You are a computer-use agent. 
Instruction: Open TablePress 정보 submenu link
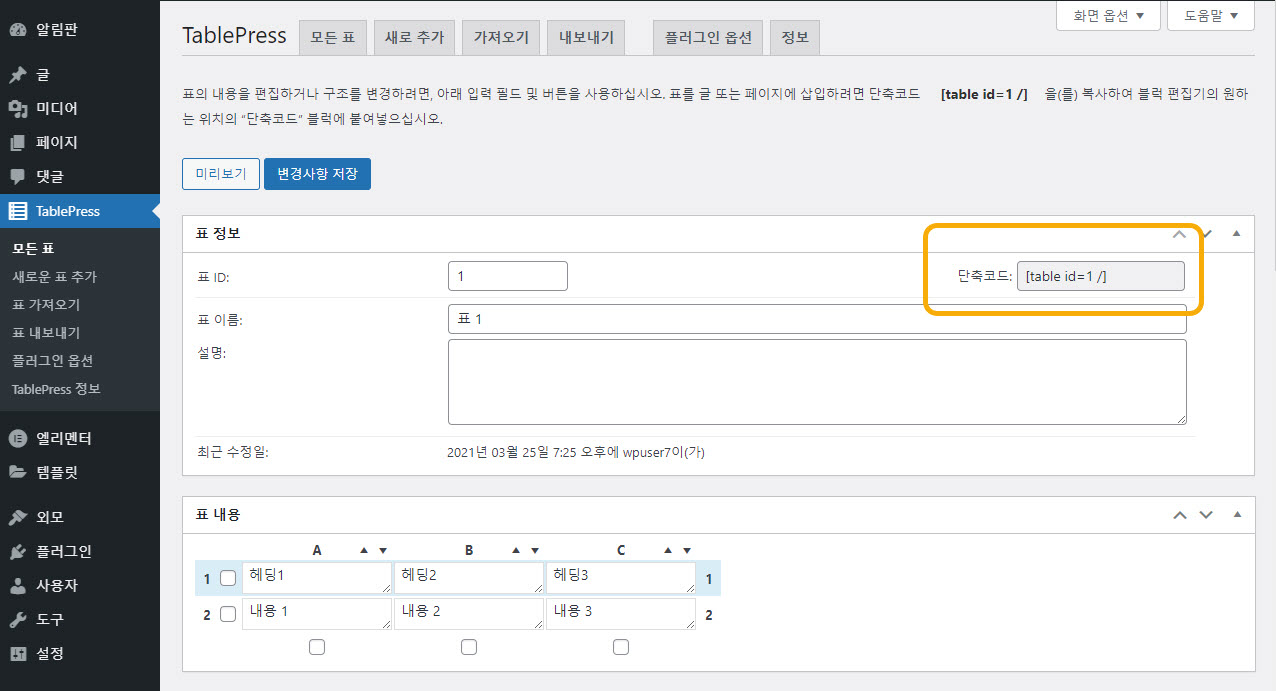(56, 389)
